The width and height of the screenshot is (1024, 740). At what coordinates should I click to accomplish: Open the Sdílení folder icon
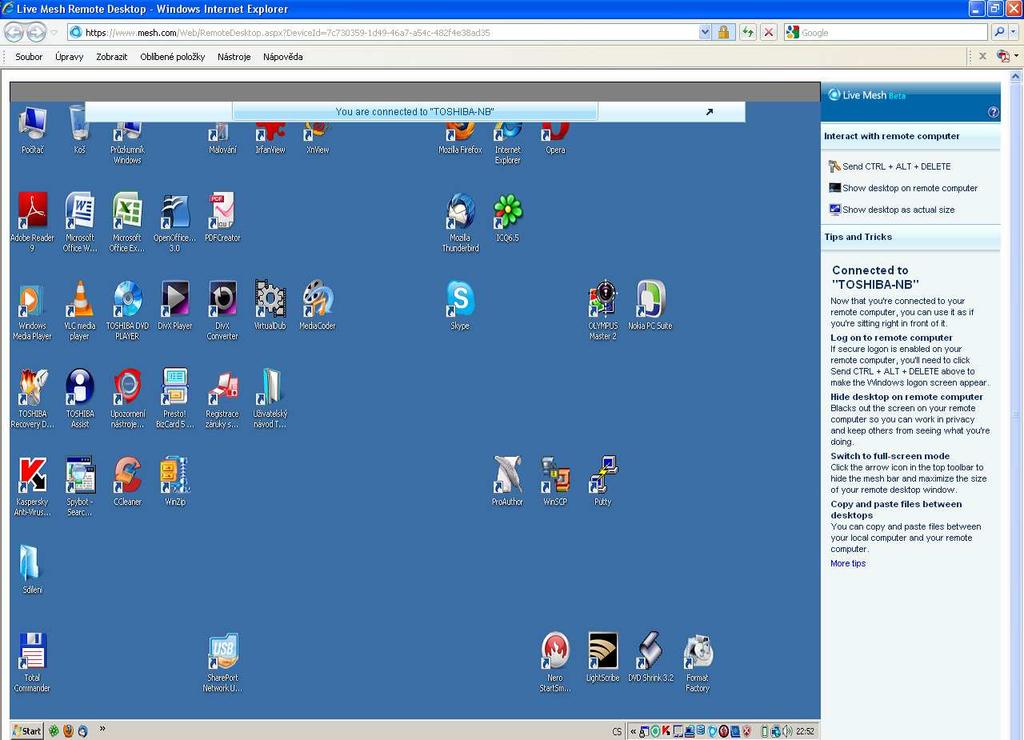point(32,570)
